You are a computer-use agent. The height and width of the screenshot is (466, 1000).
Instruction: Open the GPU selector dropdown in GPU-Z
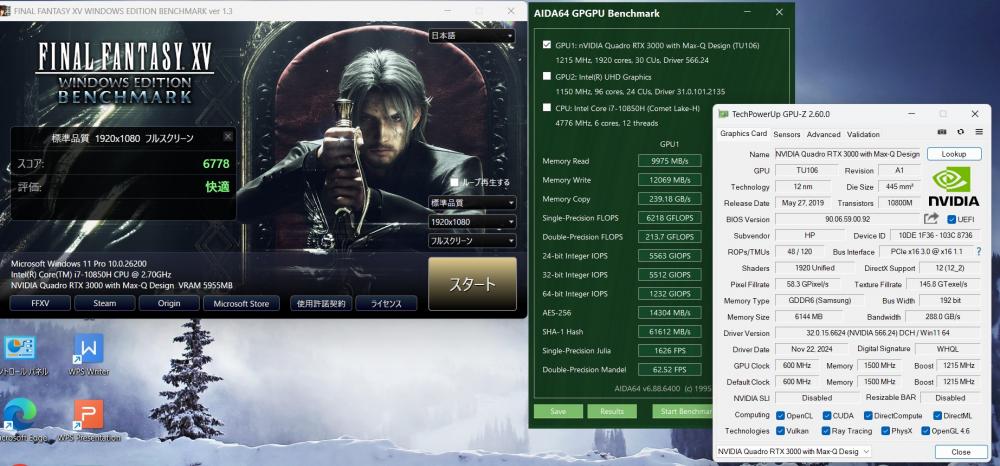[x=793, y=451]
